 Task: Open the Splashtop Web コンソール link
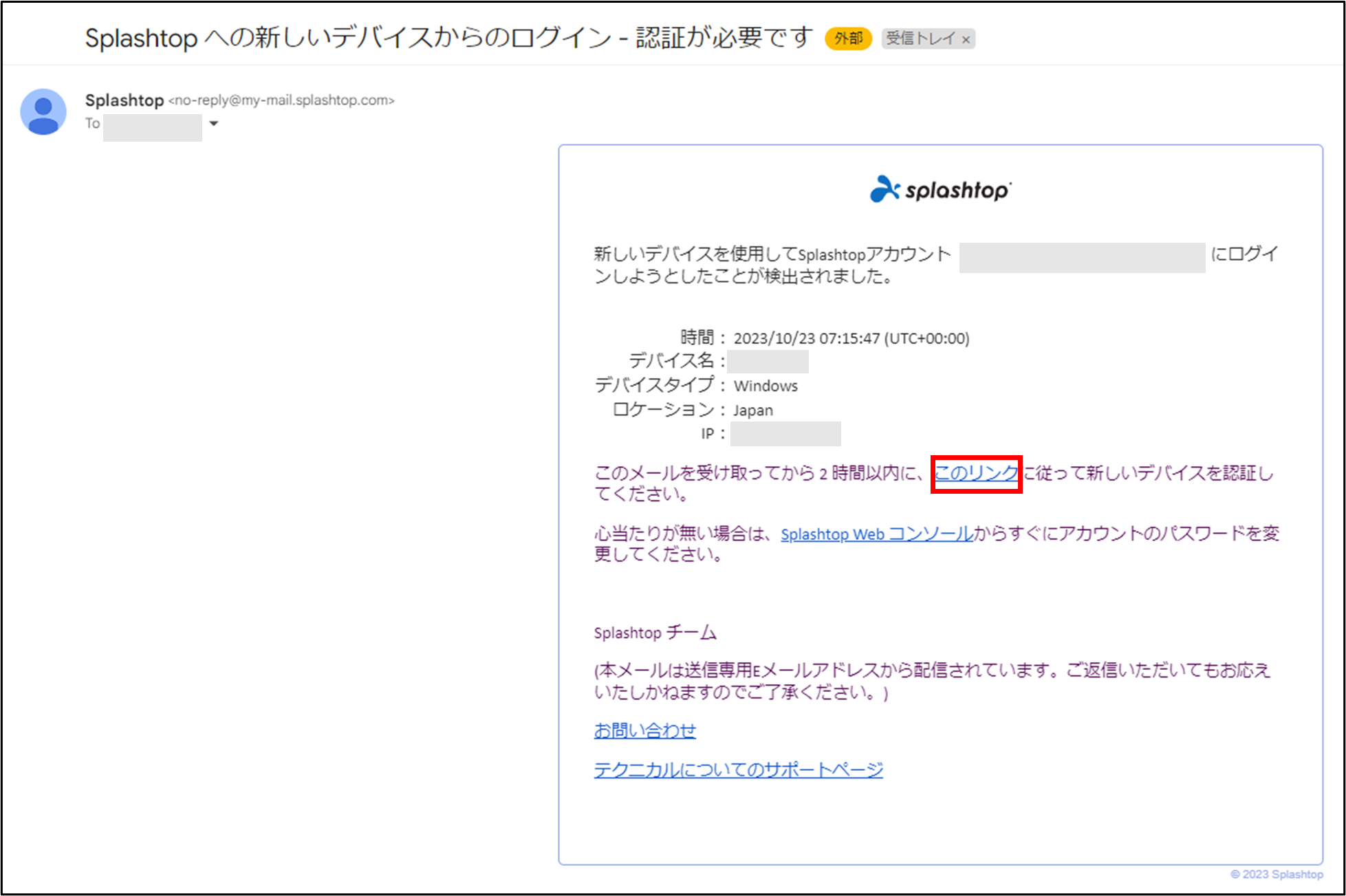[877, 534]
